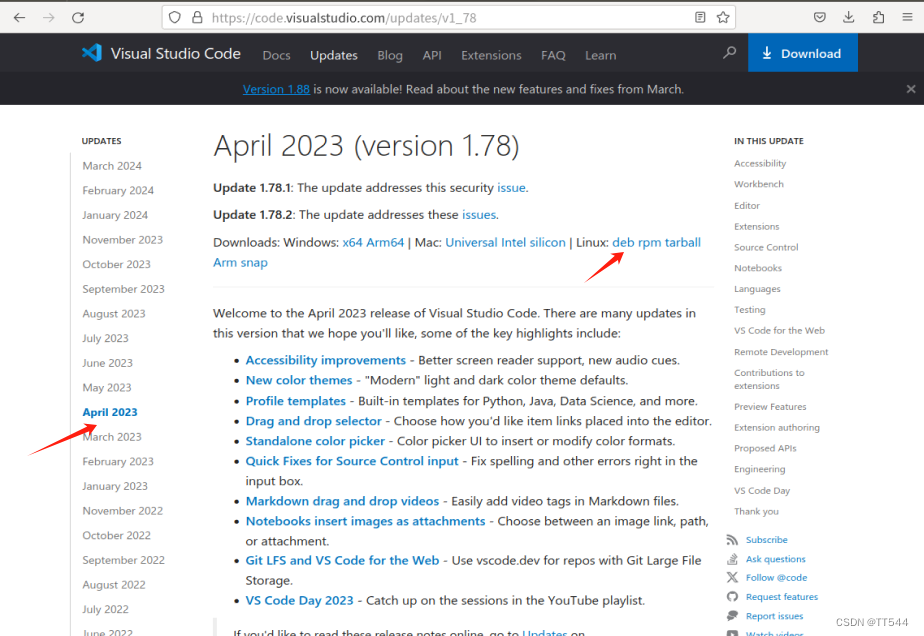Screen dimensions: 924x636
Task: Open the Extensions nav item
Action: click(491, 55)
